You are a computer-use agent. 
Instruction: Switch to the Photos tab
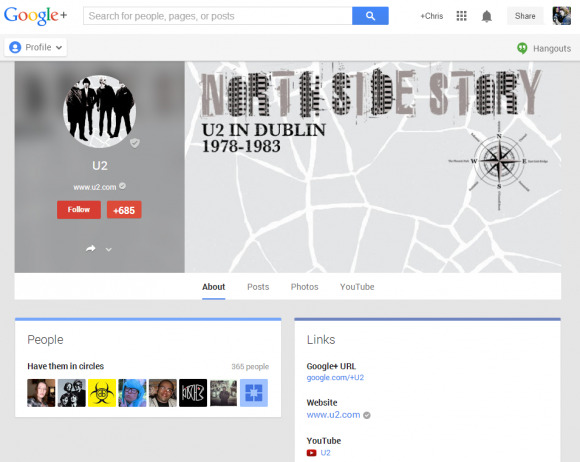tap(304, 287)
